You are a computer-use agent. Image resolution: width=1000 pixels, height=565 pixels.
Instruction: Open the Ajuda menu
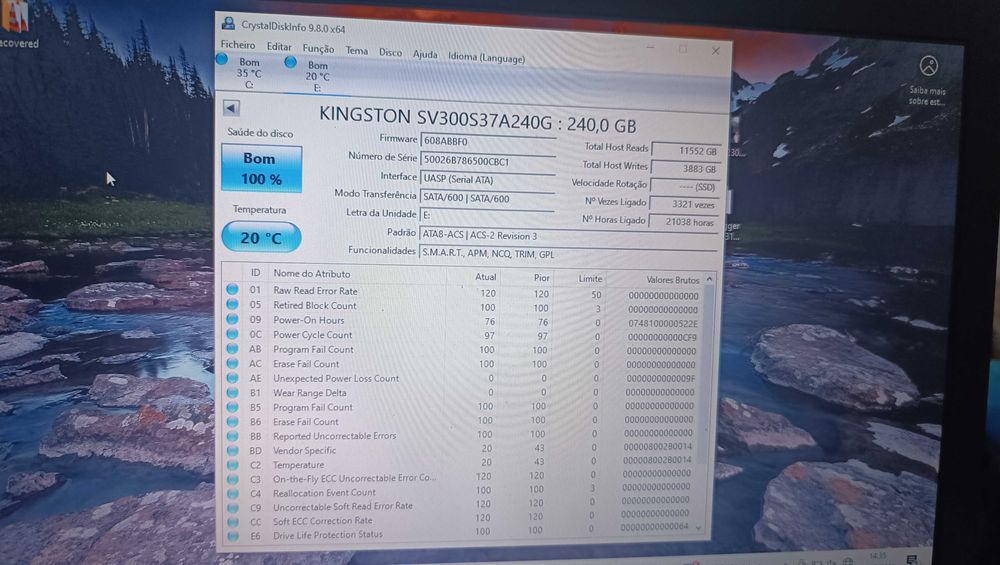(x=425, y=54)
